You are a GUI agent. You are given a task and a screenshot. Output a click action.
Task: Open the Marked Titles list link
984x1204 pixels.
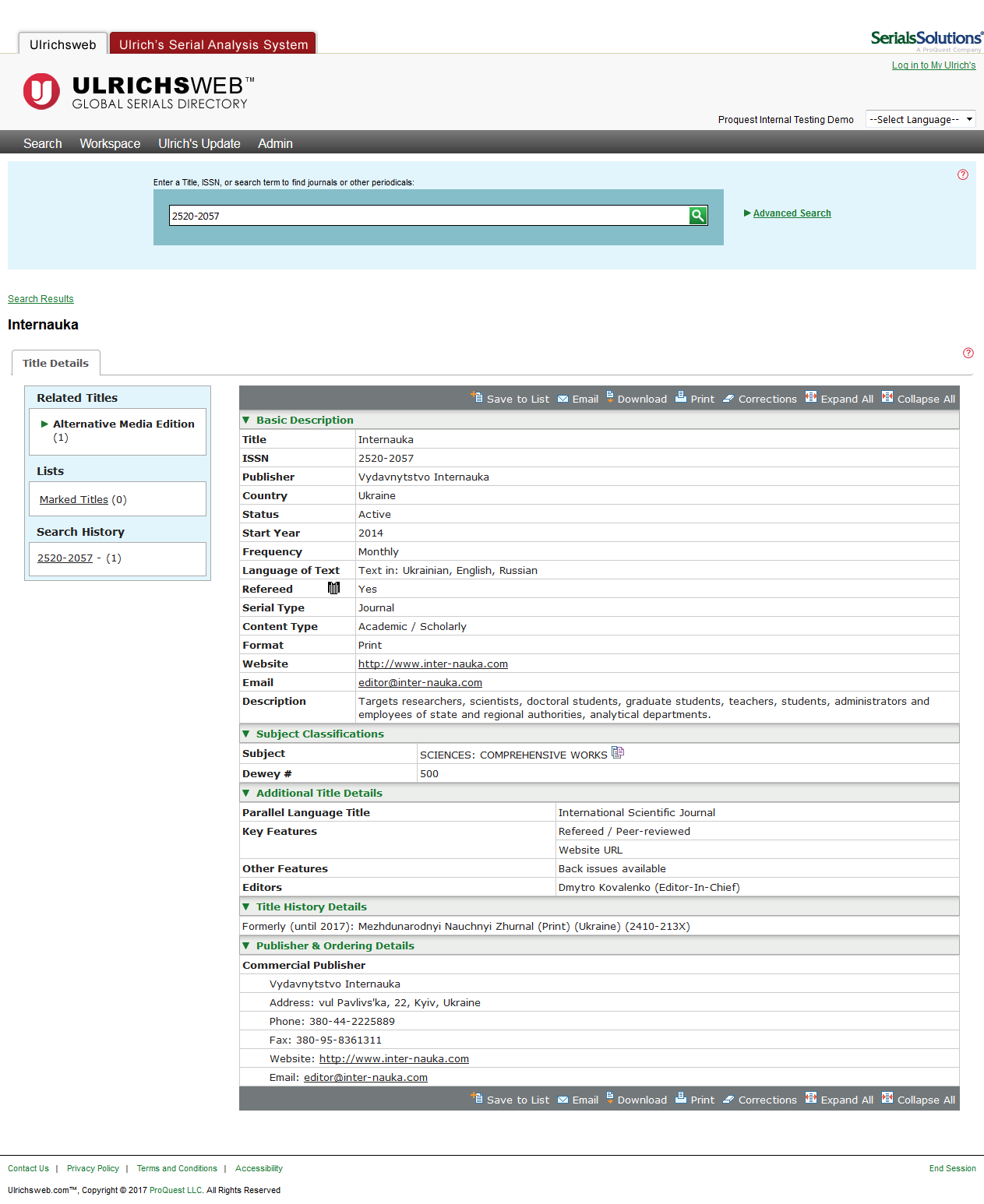(74, 499)
